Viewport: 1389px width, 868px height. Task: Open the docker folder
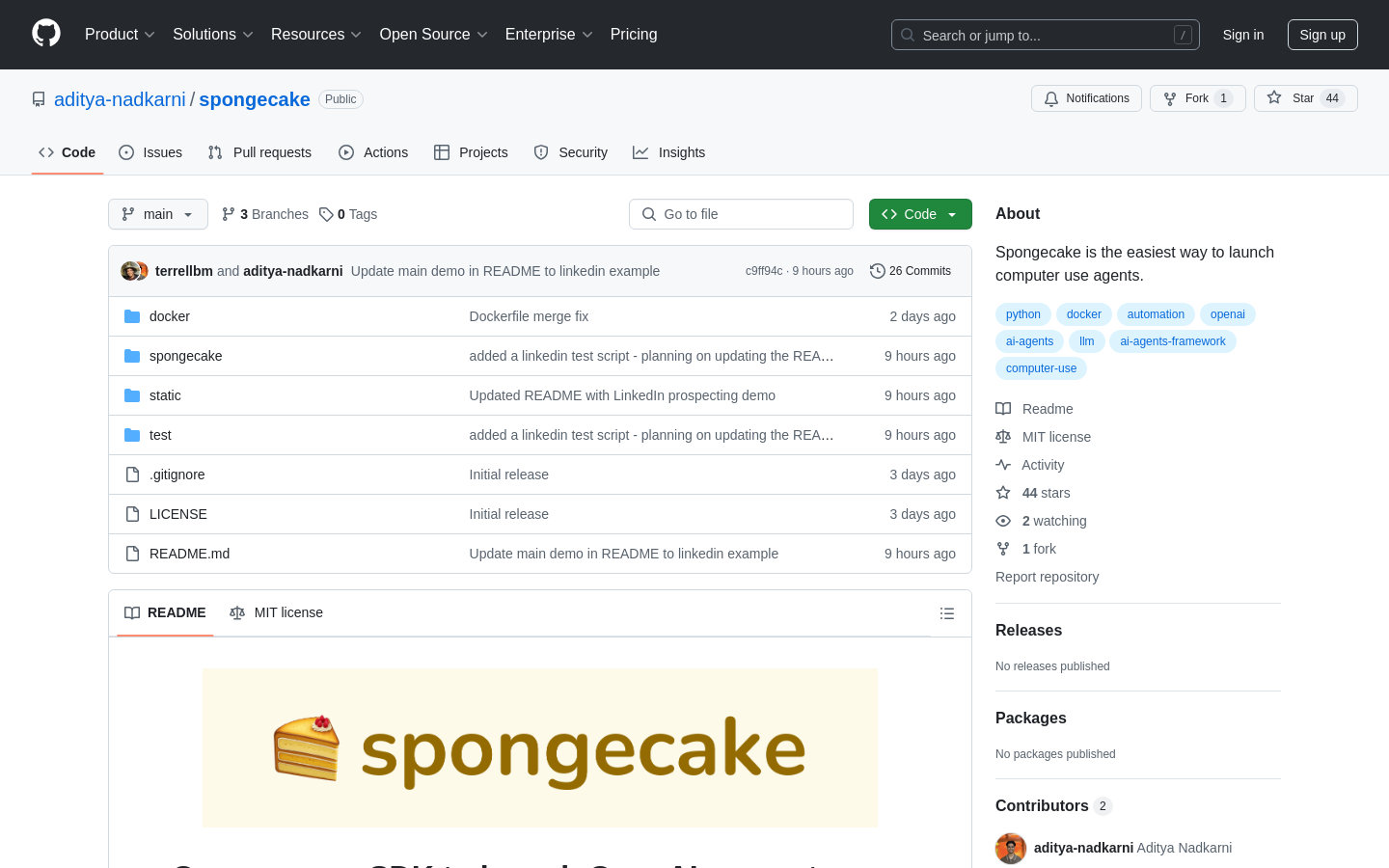pyautogui.click(x=170, y=316)
